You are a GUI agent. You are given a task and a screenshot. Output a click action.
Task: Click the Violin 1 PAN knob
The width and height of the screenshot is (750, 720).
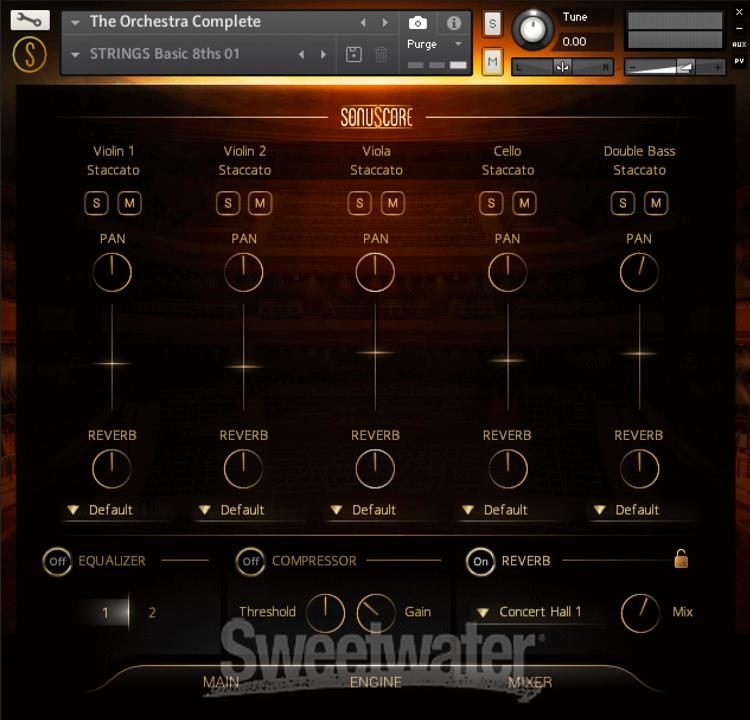click(112, 272)
